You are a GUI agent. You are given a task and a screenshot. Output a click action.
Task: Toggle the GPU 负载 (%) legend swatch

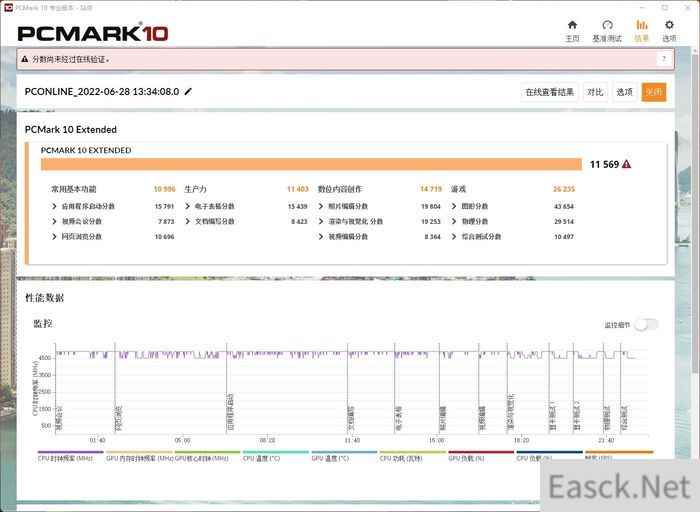[481, 452]
